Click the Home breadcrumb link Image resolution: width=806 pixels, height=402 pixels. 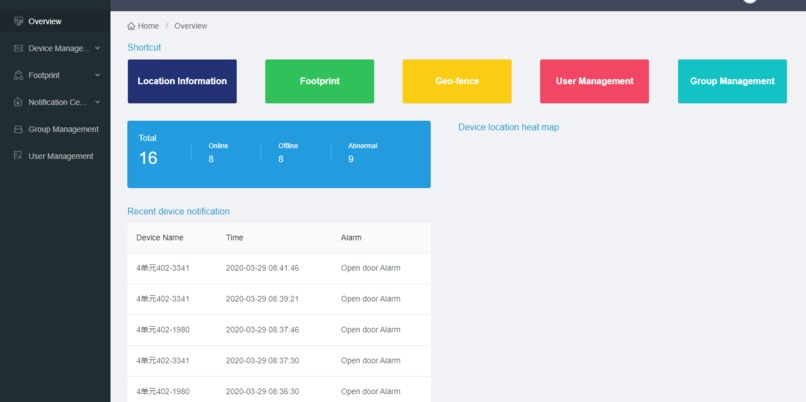pos(148,26)
